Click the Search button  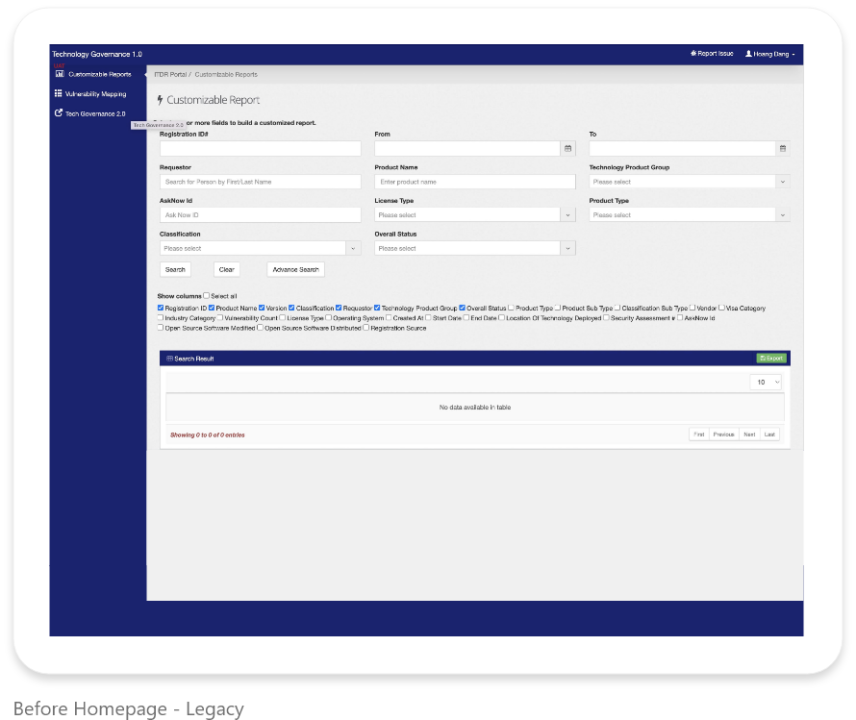[175, 270]
